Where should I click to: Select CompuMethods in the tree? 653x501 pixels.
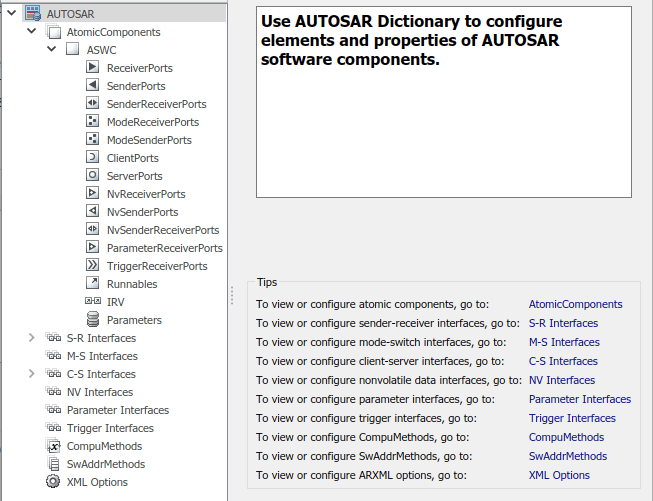(x=104, y=446)
